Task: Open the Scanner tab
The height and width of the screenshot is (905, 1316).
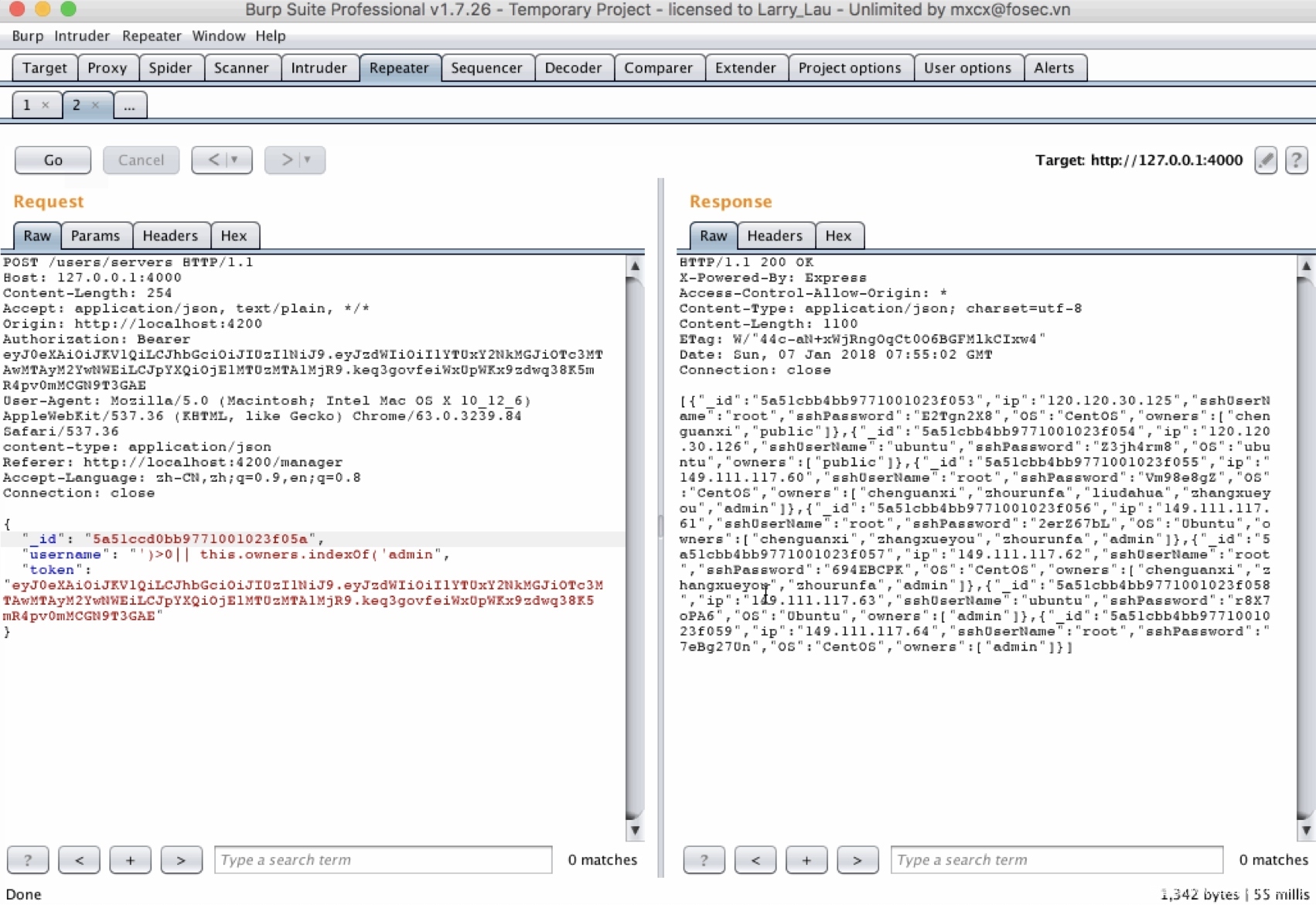Action: (241, 68)
